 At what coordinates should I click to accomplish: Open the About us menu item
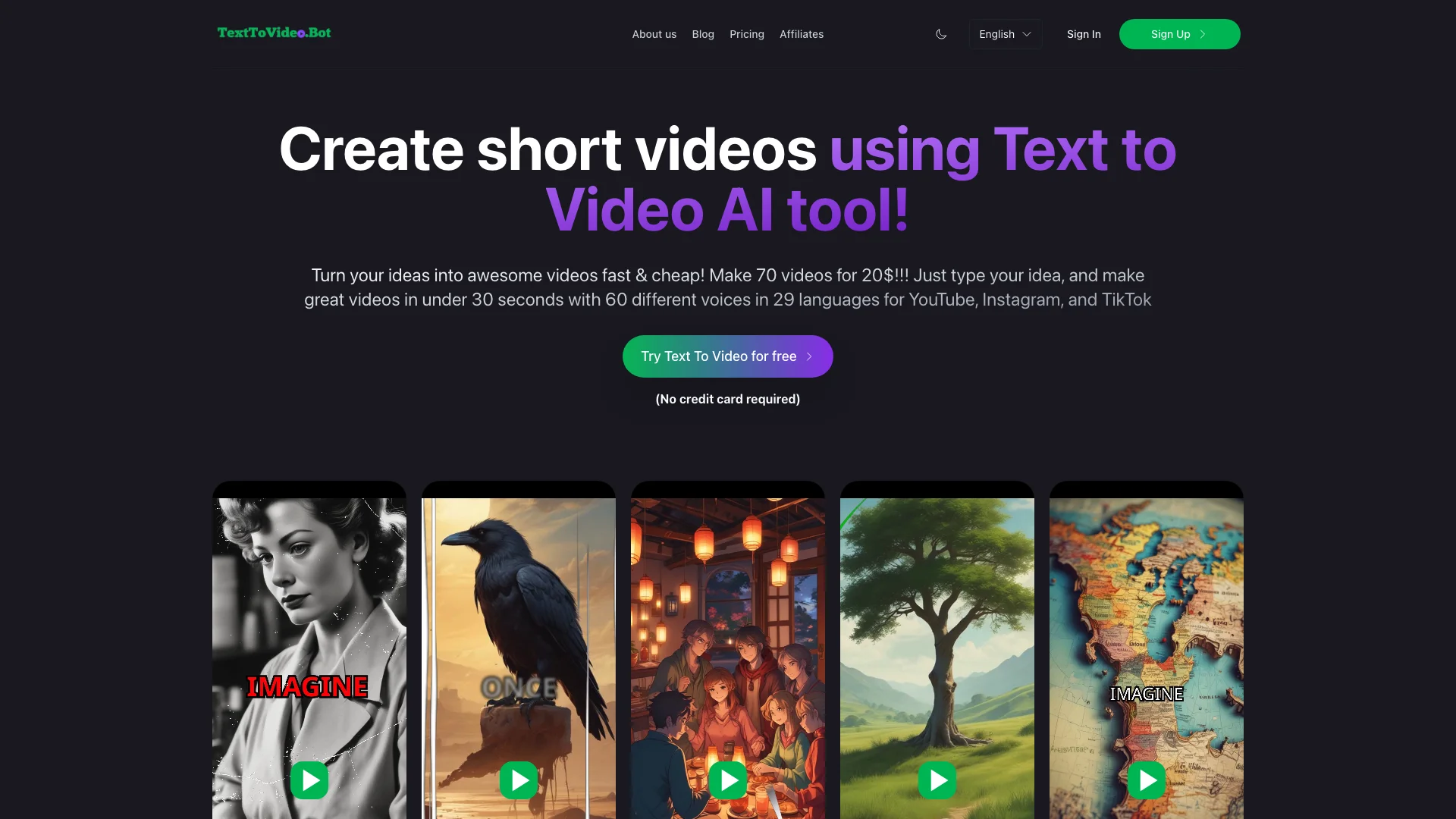pyautogui.click(x=654, y=33)
